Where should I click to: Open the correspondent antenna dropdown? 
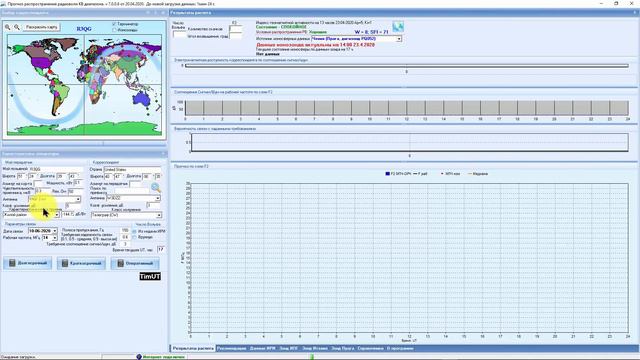[158, 198]
